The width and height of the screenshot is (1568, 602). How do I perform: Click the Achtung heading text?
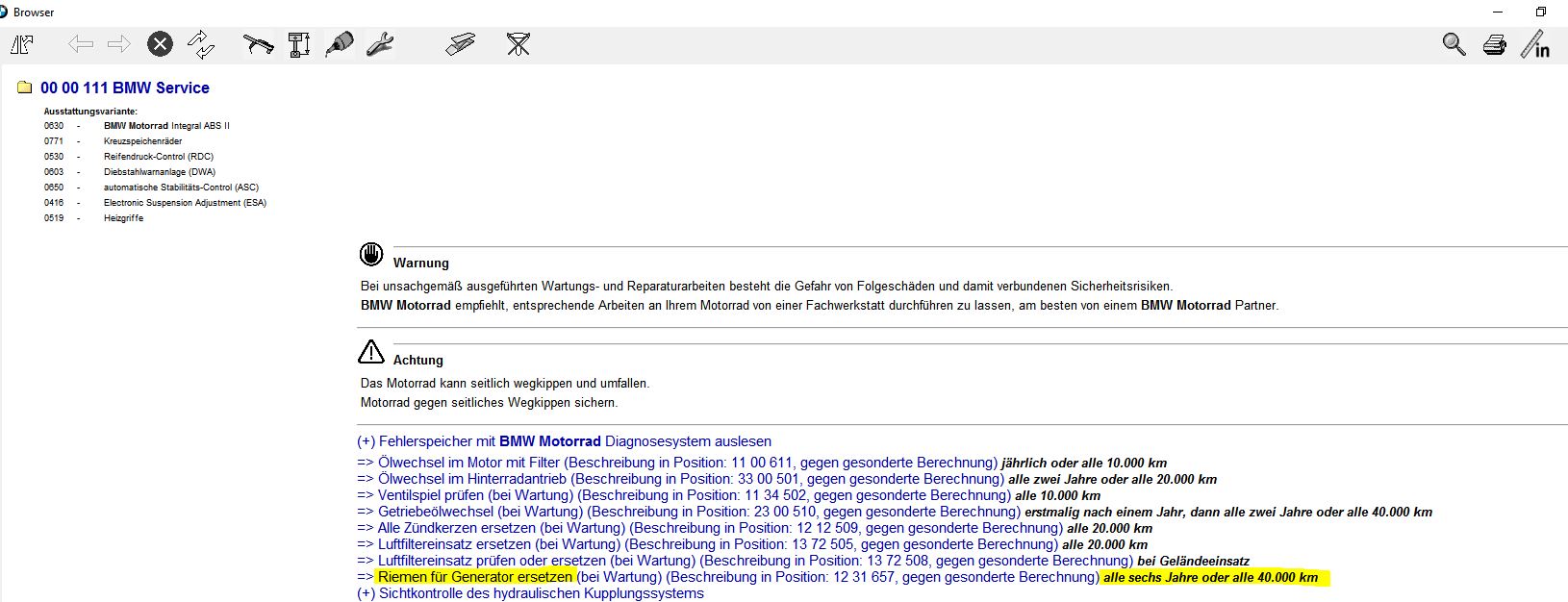[x=418, y=360]
